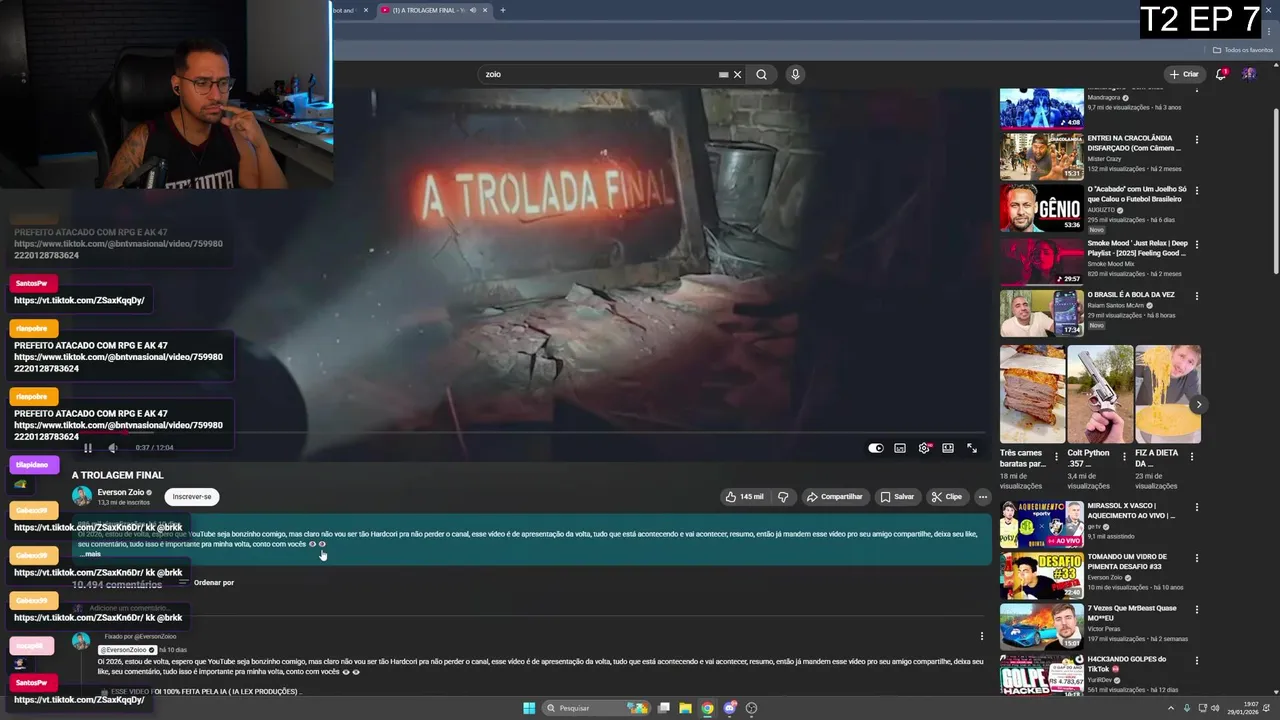
Task: Enable subtitles with the captions icon
Action: (900, 448)
